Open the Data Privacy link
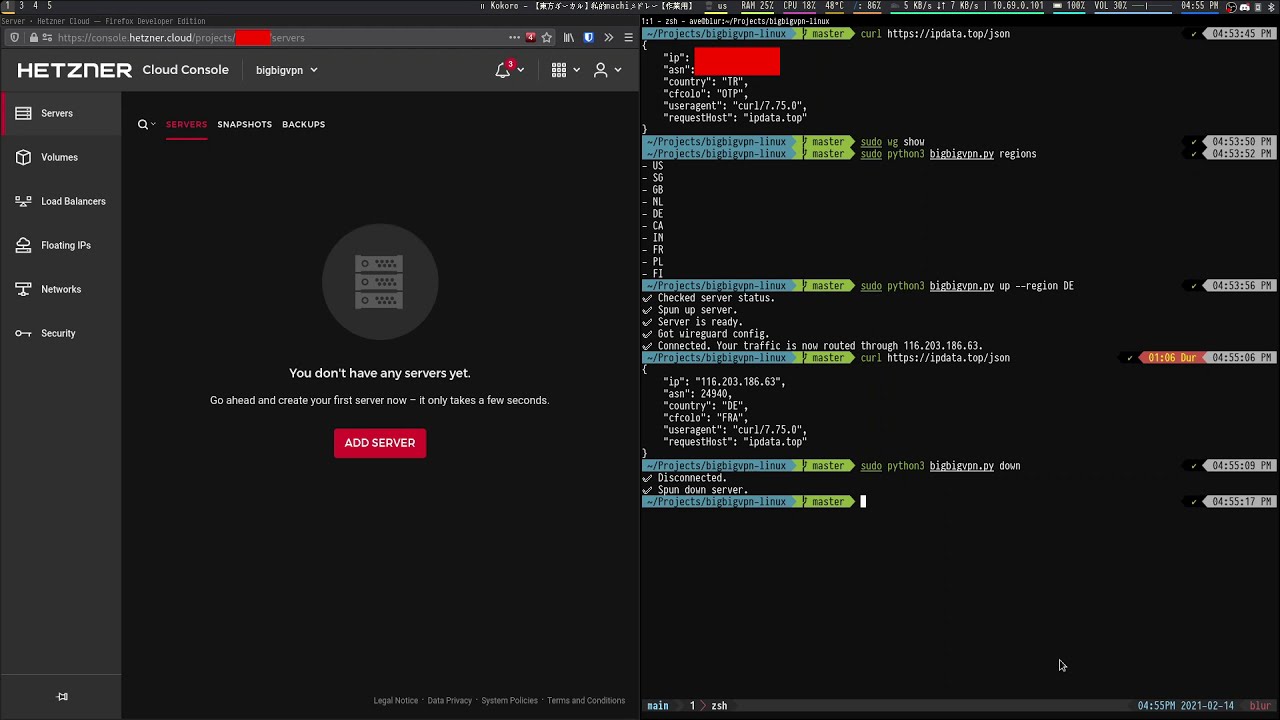The image size is (1280, 720). point(450,700)
